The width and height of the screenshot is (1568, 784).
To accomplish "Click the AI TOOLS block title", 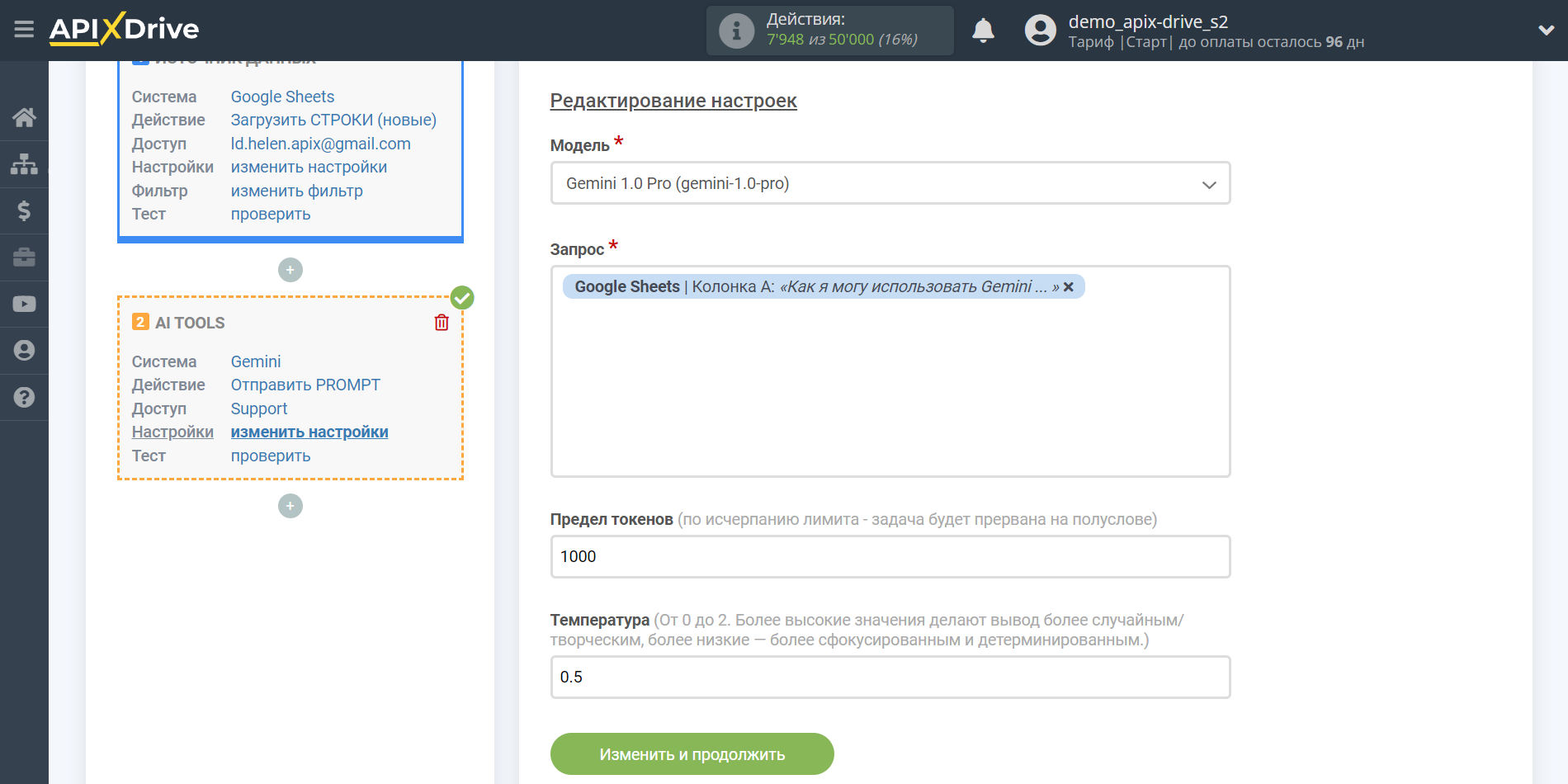I will pos(190,323).
